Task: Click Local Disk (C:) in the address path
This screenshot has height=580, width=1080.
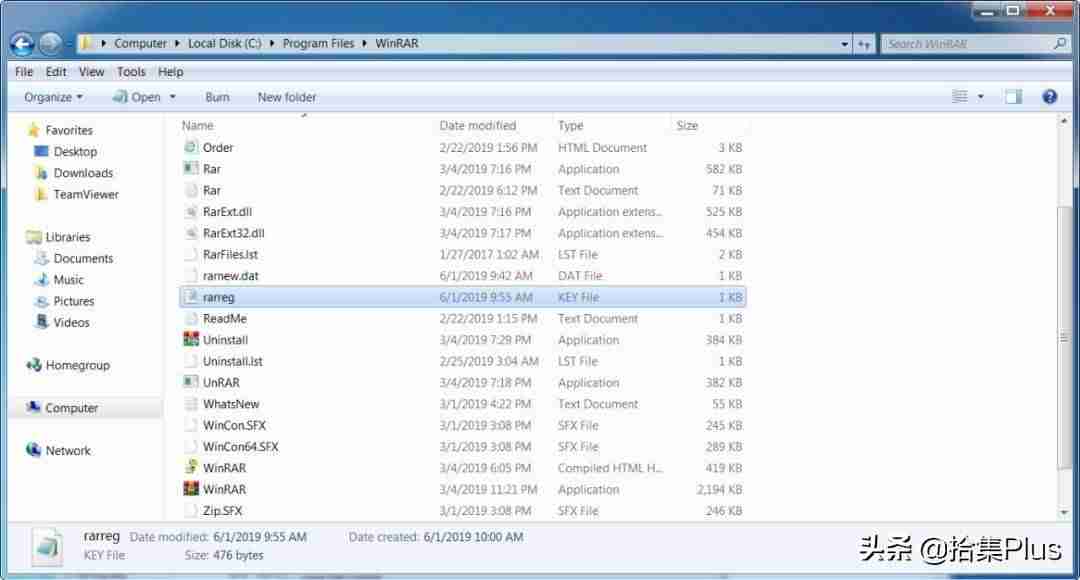Action: 225,43
